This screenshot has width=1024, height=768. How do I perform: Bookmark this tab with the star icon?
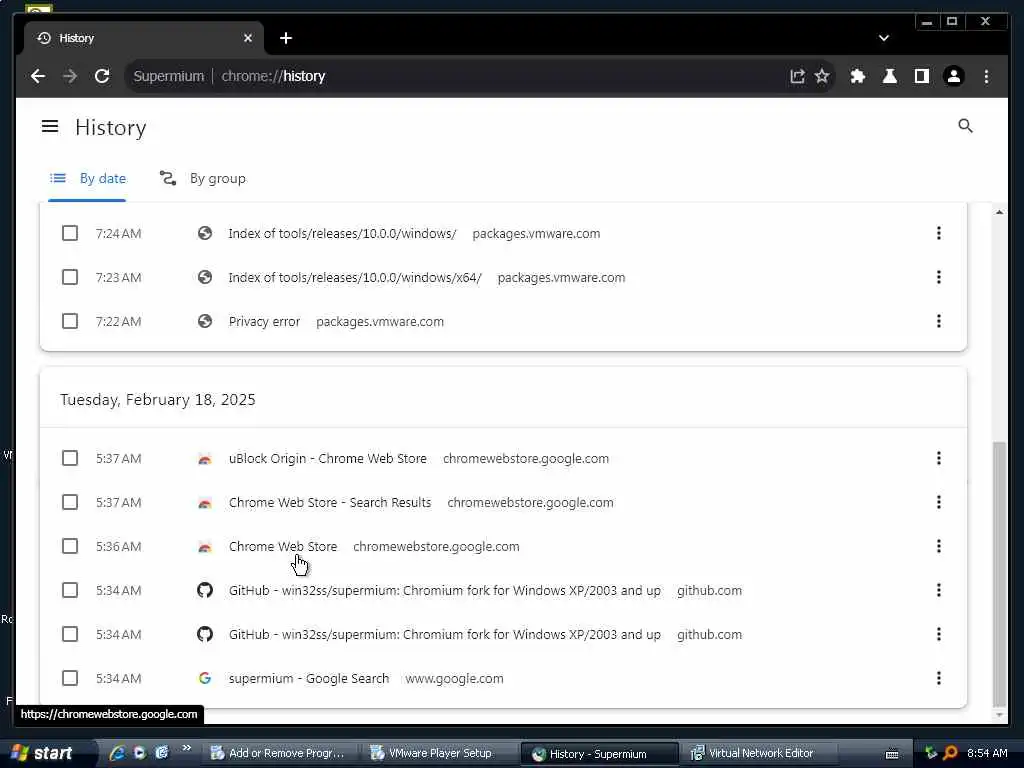[x=822, y=76]
